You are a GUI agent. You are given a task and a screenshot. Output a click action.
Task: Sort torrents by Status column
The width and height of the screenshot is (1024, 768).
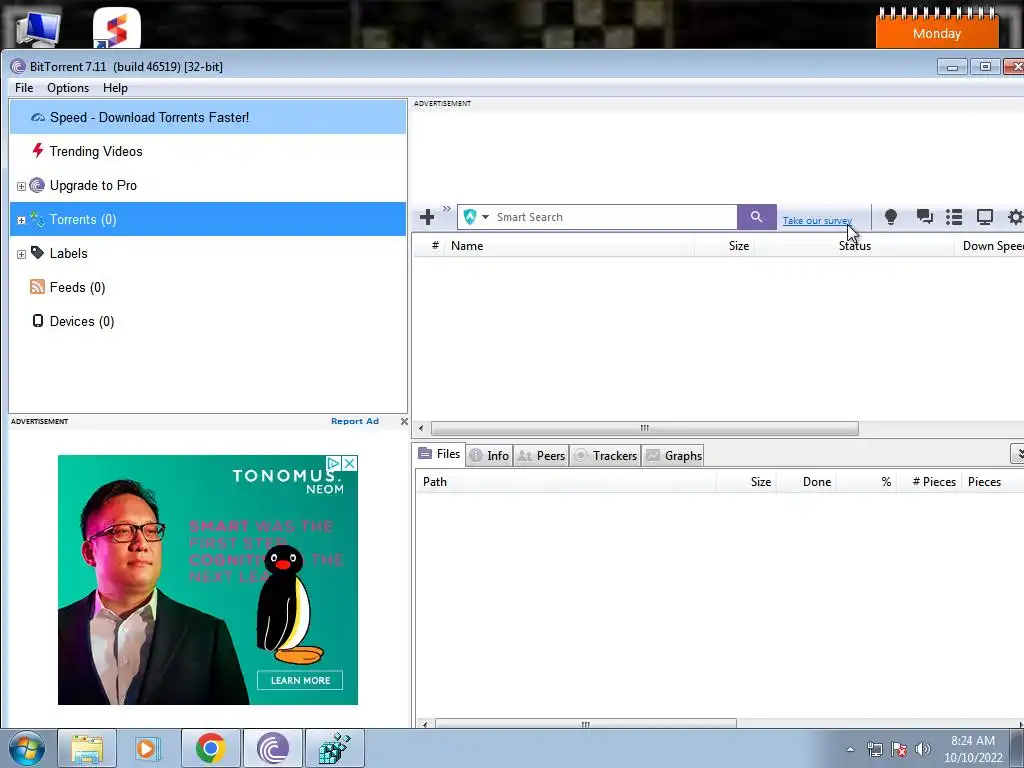coord(854,246)
